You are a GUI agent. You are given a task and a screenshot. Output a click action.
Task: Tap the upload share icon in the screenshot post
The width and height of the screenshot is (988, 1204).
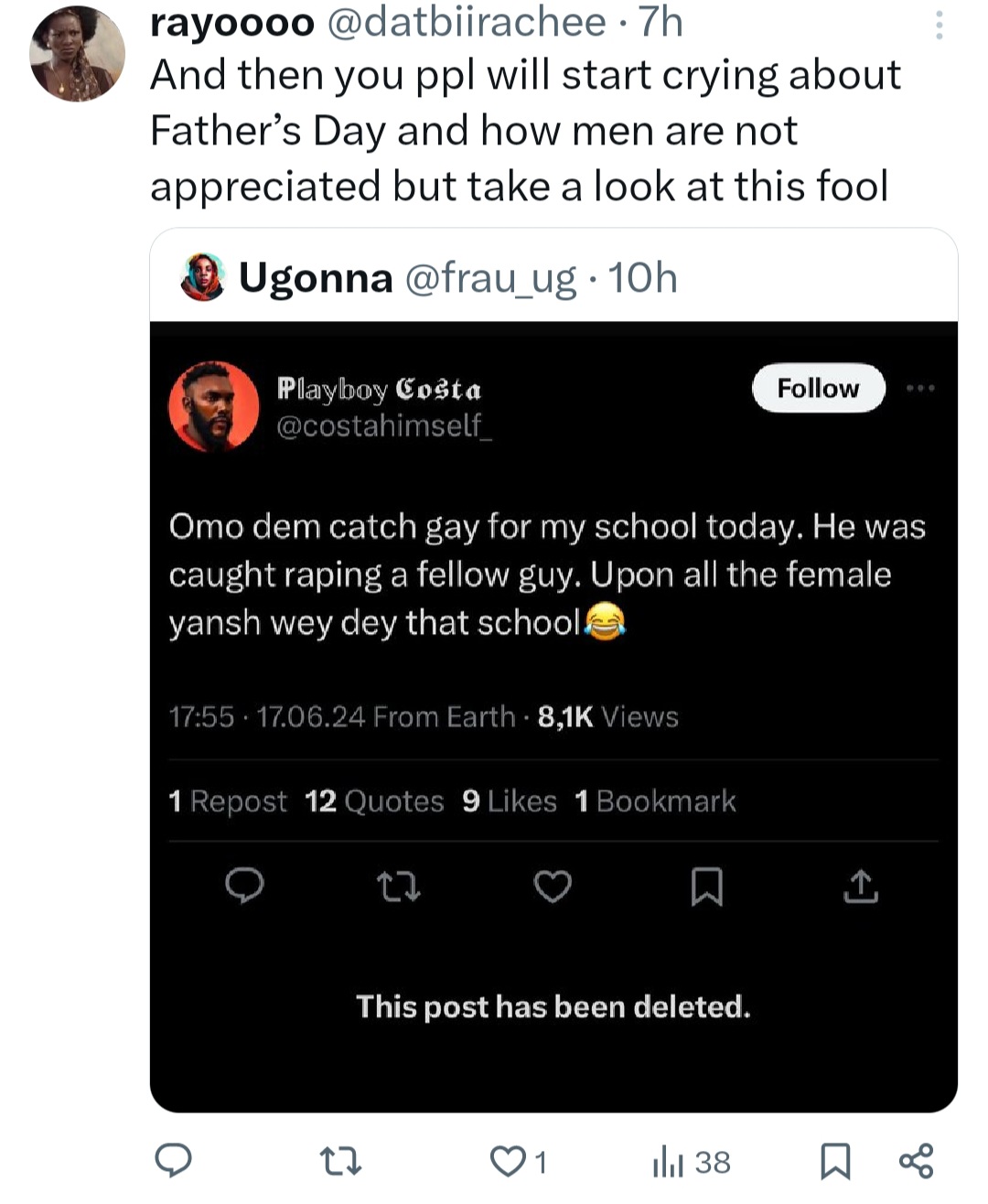point(860,886)
